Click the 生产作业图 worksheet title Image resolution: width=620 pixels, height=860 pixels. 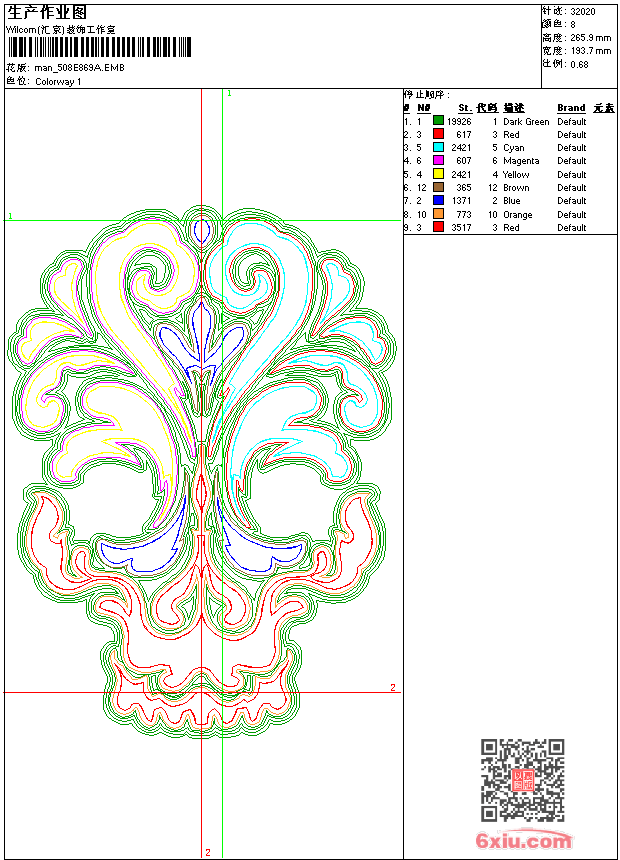point(47,12)
